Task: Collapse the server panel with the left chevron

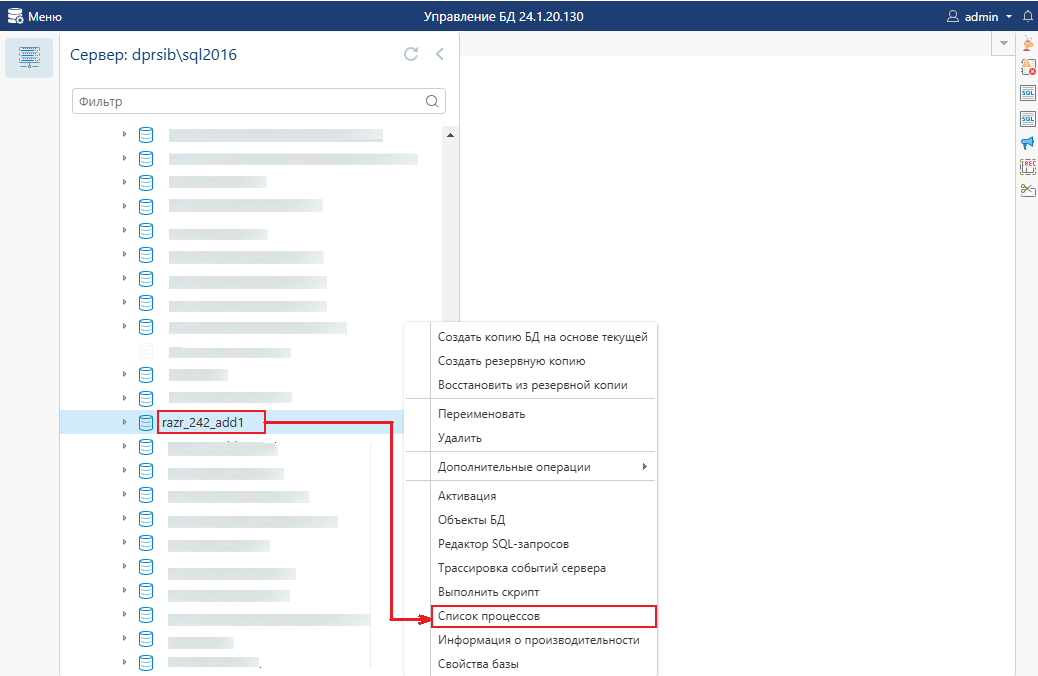Action: coord(440,54)
